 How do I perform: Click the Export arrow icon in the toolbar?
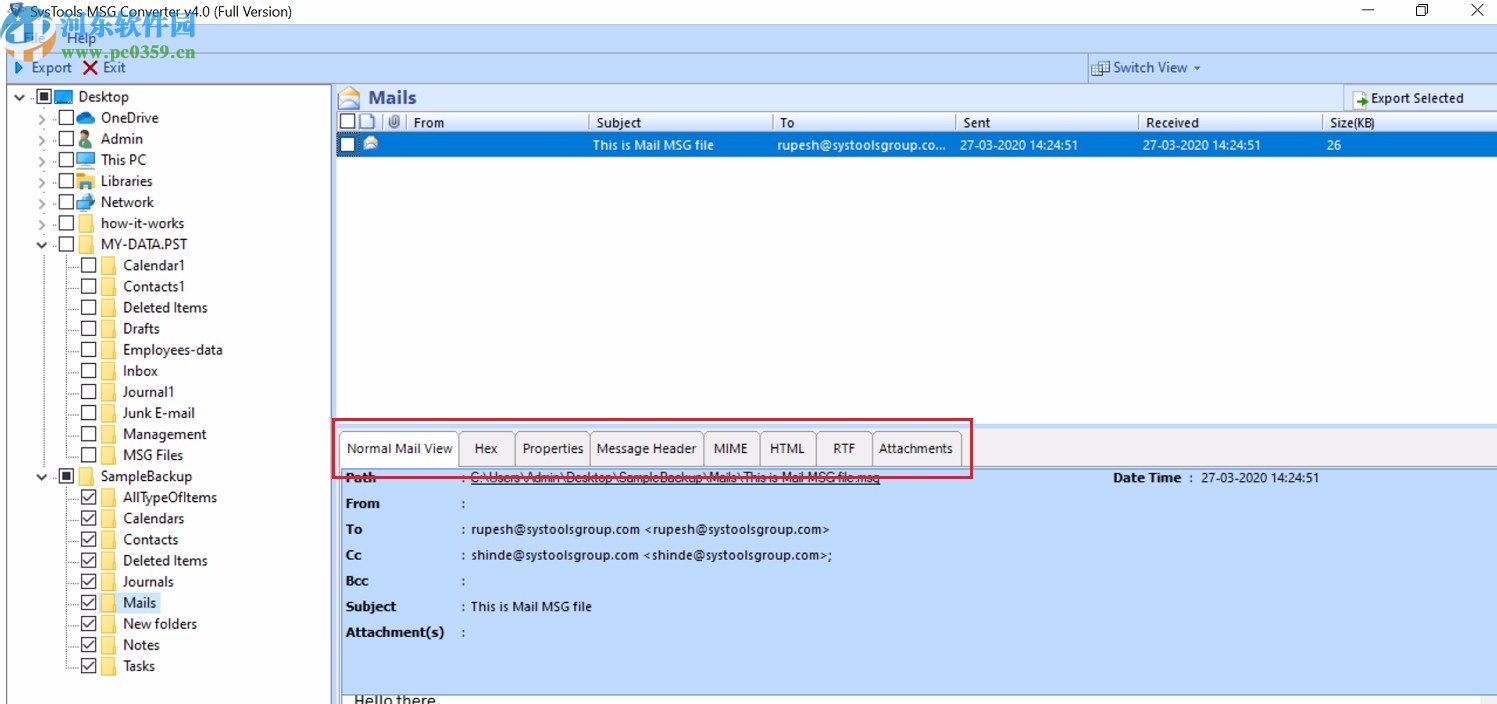coord(19,67)
